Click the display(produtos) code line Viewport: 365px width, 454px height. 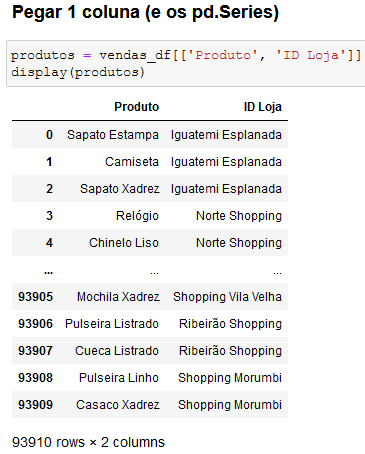[78, 72]
